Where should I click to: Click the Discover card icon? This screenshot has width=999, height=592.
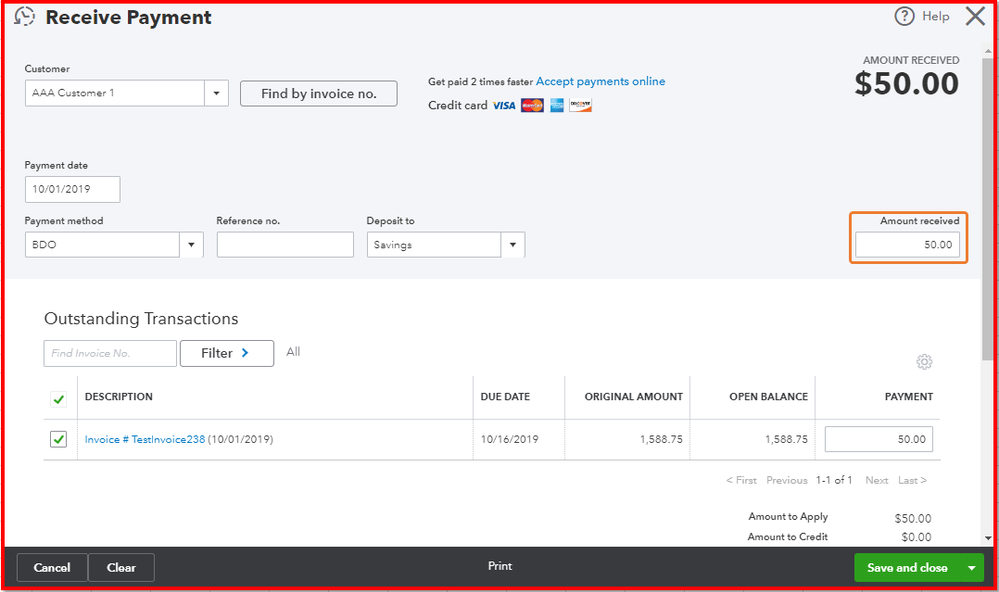(x=580, y=105)
